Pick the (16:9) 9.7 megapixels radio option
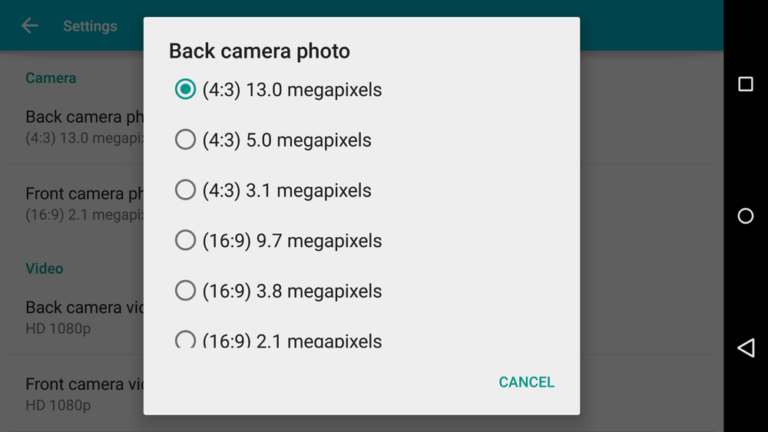The image size is (768, 432). [x=185, y=240]
